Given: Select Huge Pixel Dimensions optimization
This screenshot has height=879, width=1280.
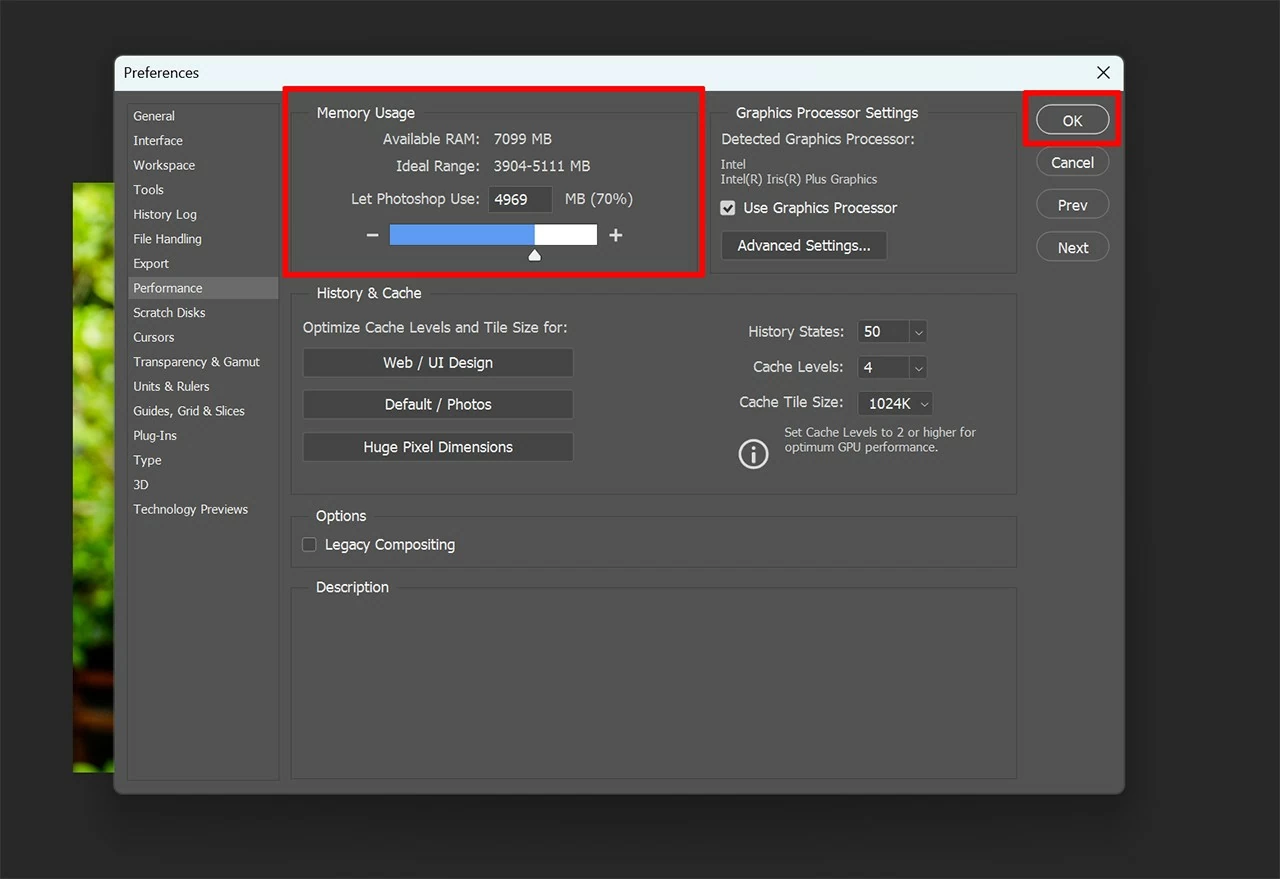Looking at the screenshot, I should 437,447.
